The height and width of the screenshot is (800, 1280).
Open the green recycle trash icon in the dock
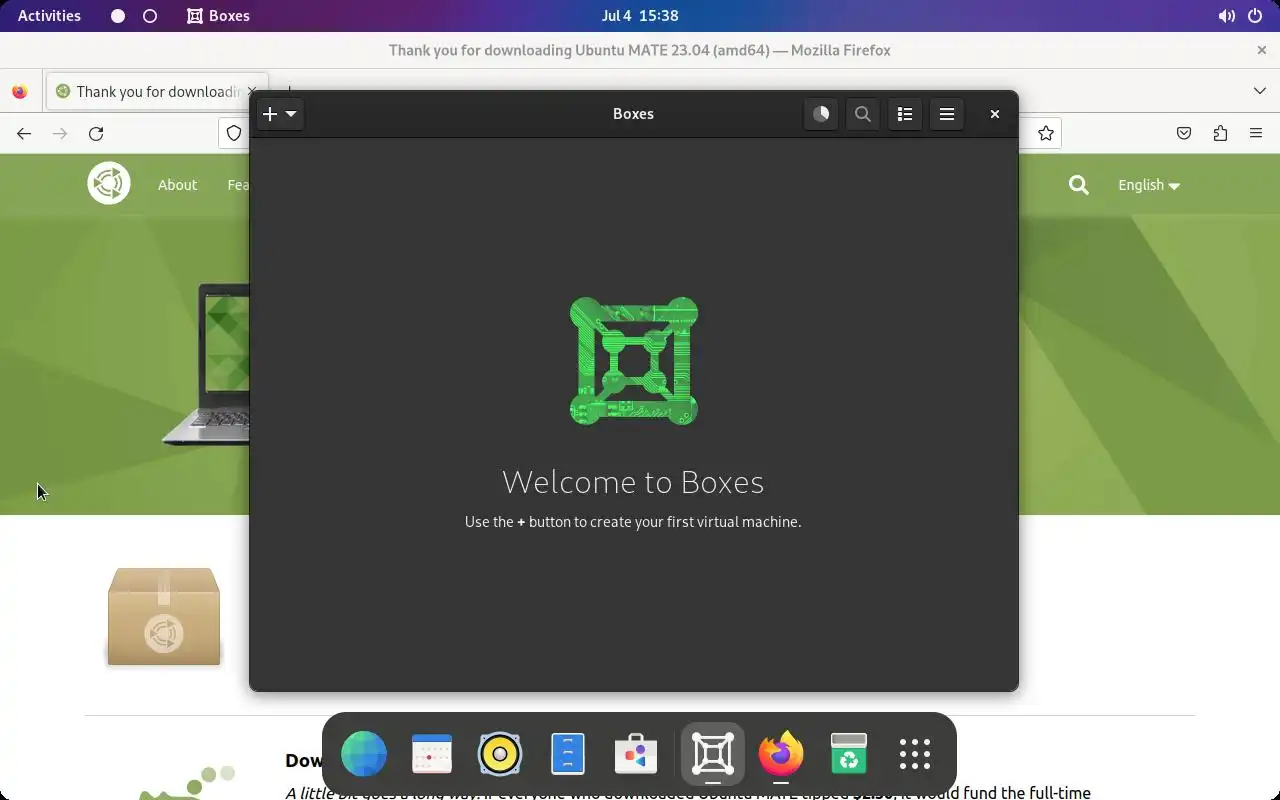click(849, 754)
